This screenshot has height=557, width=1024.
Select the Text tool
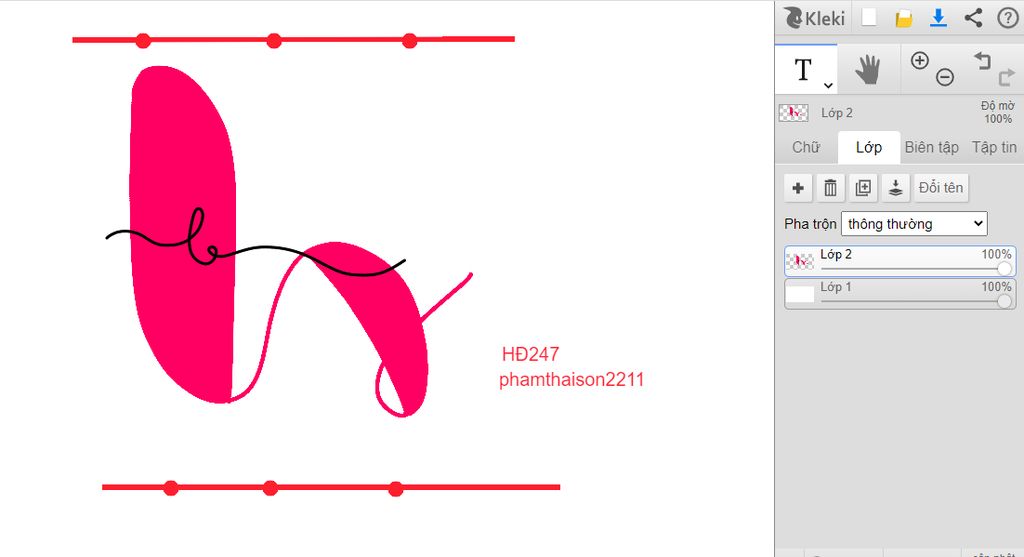[803, 69]
